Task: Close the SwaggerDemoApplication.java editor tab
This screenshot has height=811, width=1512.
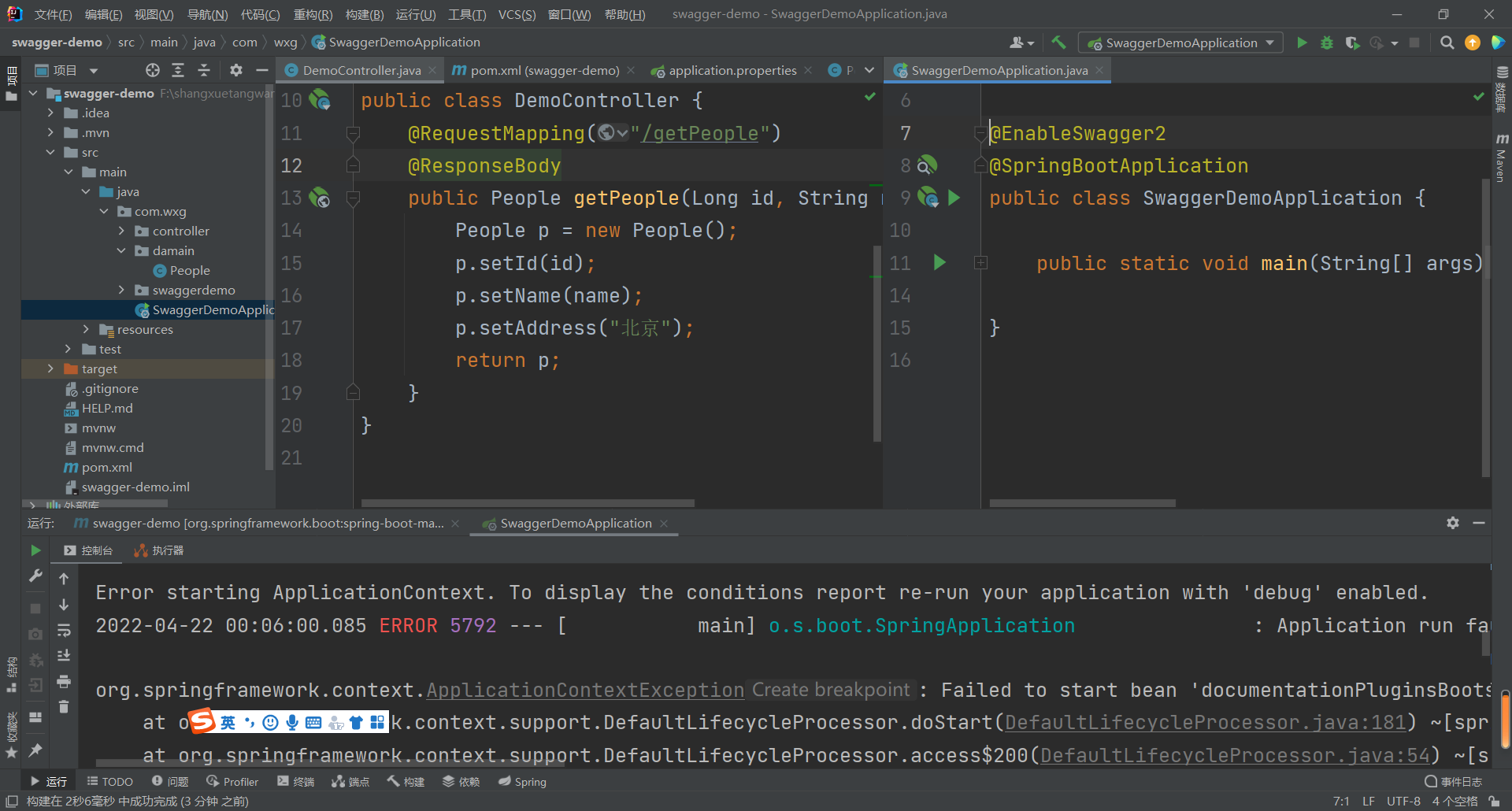Action: pos(1099,70)
